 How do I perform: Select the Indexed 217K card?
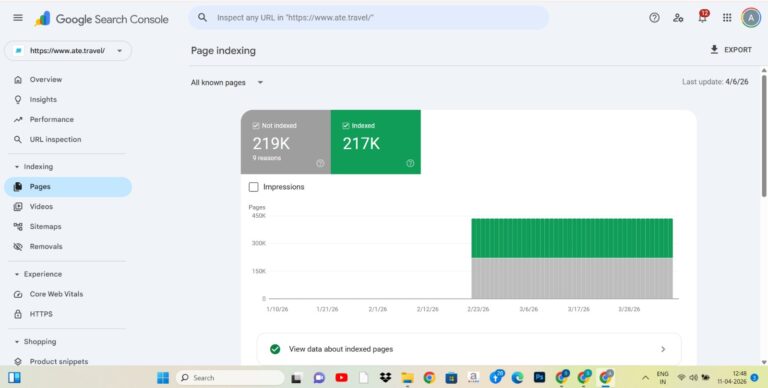(376, 142)
